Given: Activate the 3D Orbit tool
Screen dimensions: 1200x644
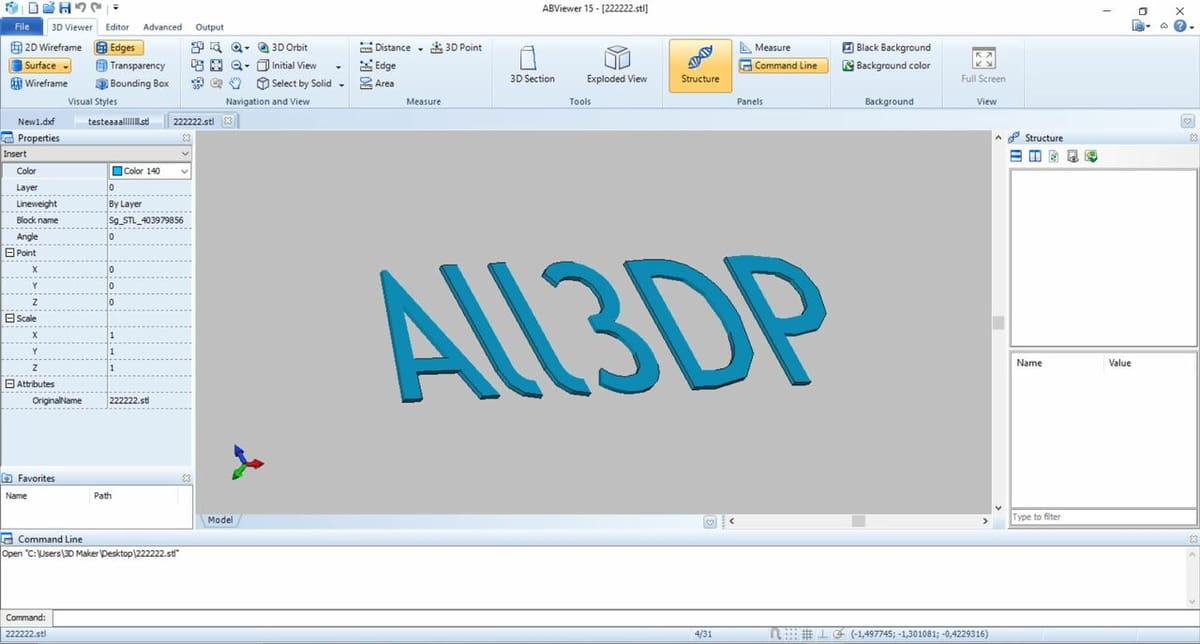Looking at the screenshot, I should point(283,47).
